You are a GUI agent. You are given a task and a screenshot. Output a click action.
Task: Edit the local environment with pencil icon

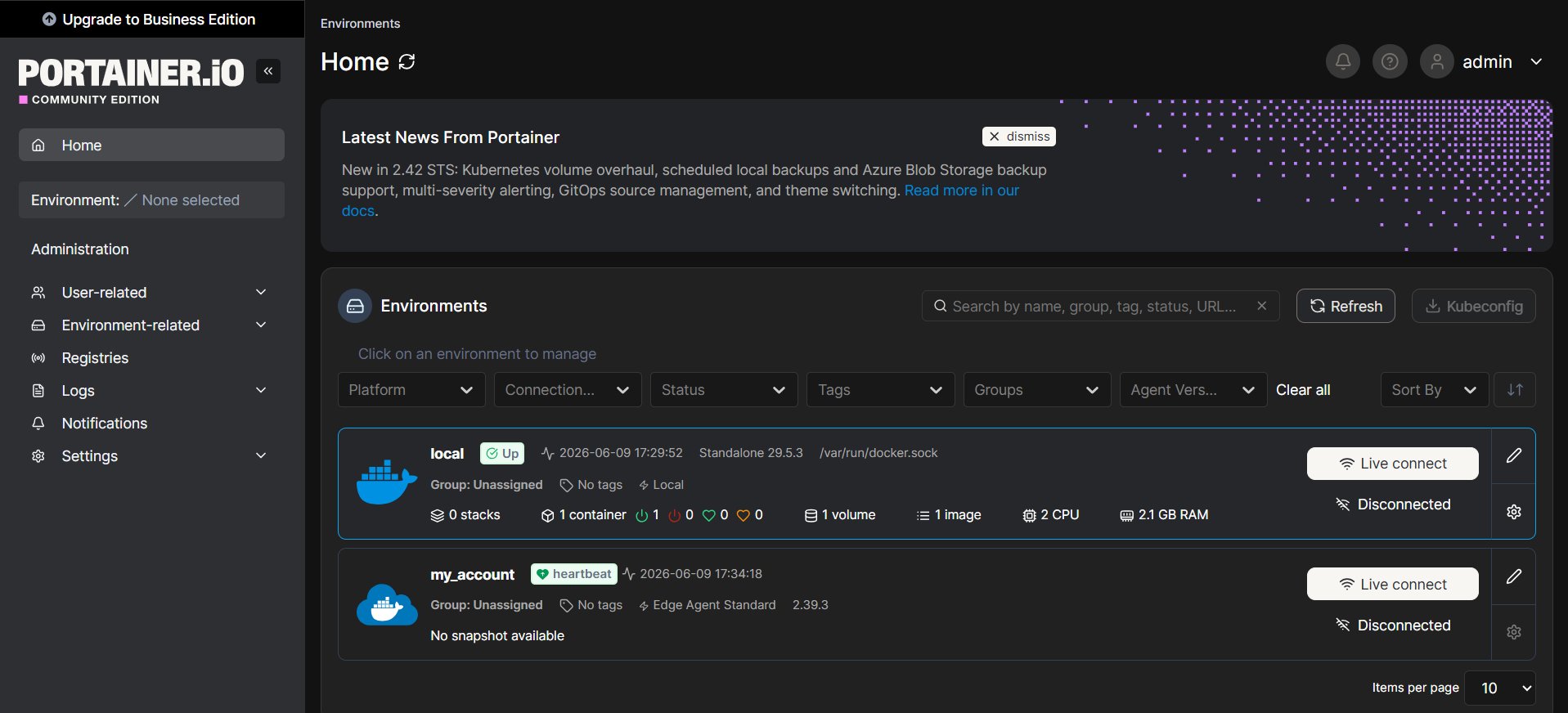pyautogui.click(x=1514, y=455)
